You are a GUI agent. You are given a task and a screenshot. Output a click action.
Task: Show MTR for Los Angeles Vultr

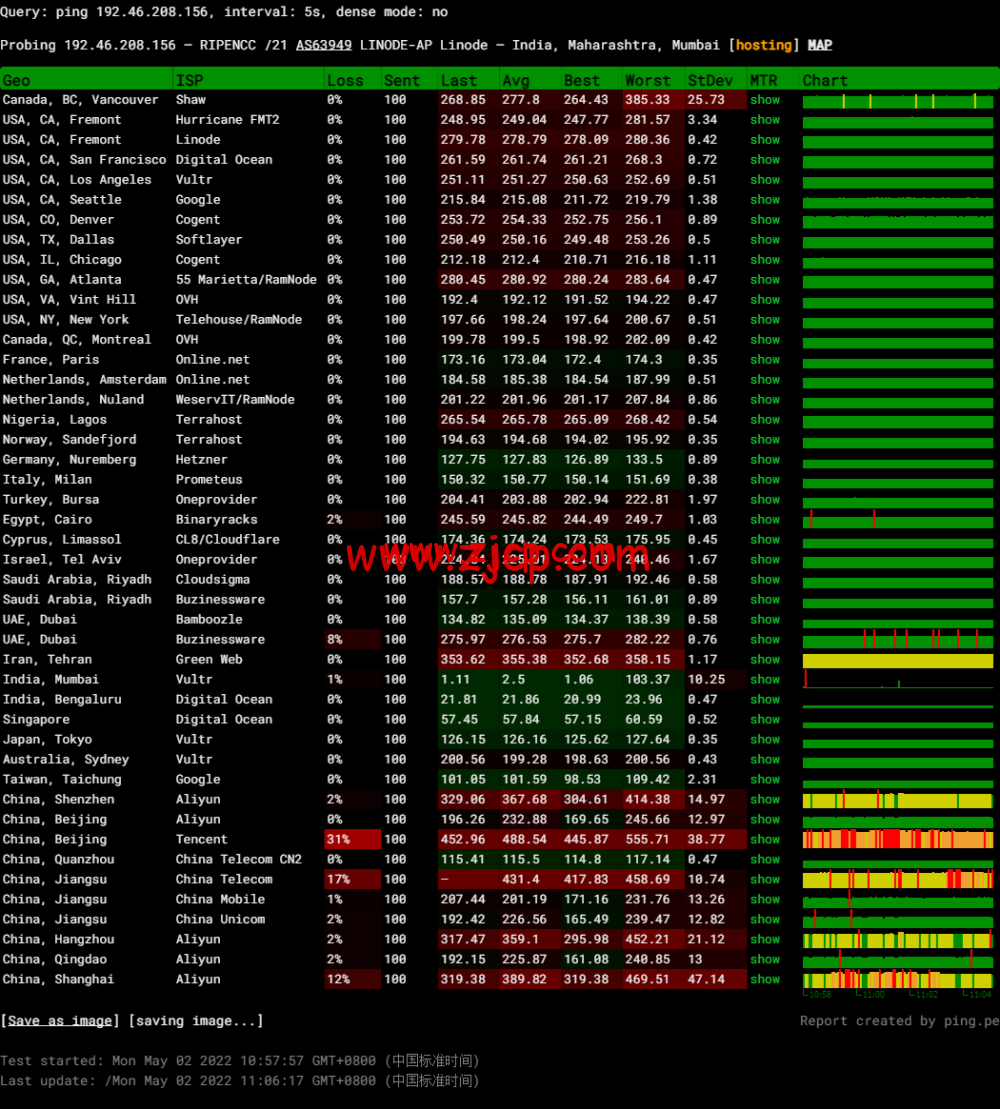pos(765,180)
